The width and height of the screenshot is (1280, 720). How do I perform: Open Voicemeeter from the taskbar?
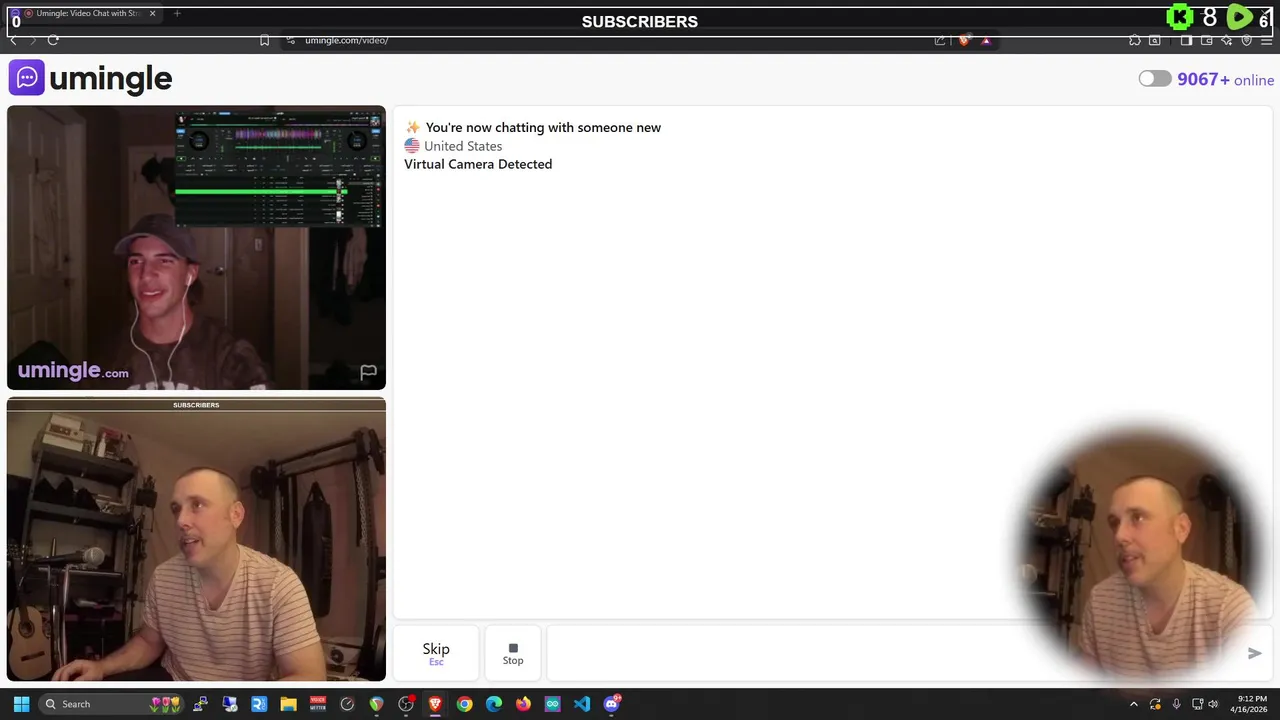pos(318,704)
